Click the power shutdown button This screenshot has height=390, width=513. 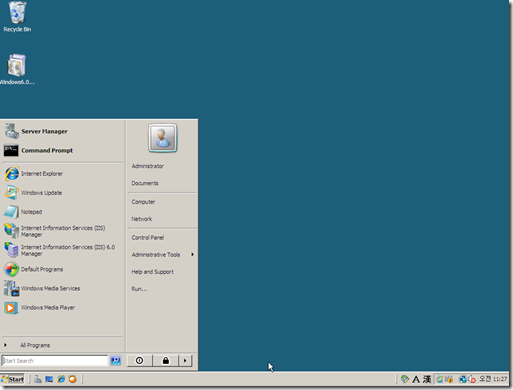(x=140, y=360)
